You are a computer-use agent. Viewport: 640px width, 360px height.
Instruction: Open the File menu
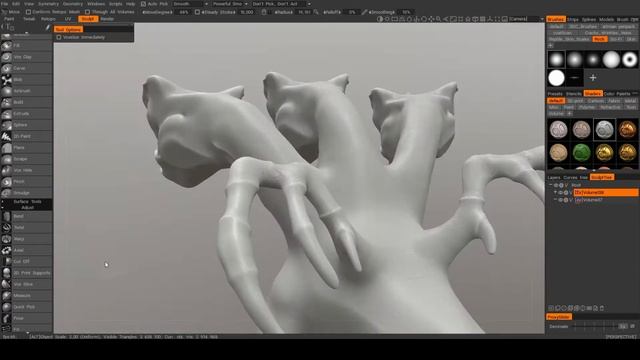coord(4,4)
